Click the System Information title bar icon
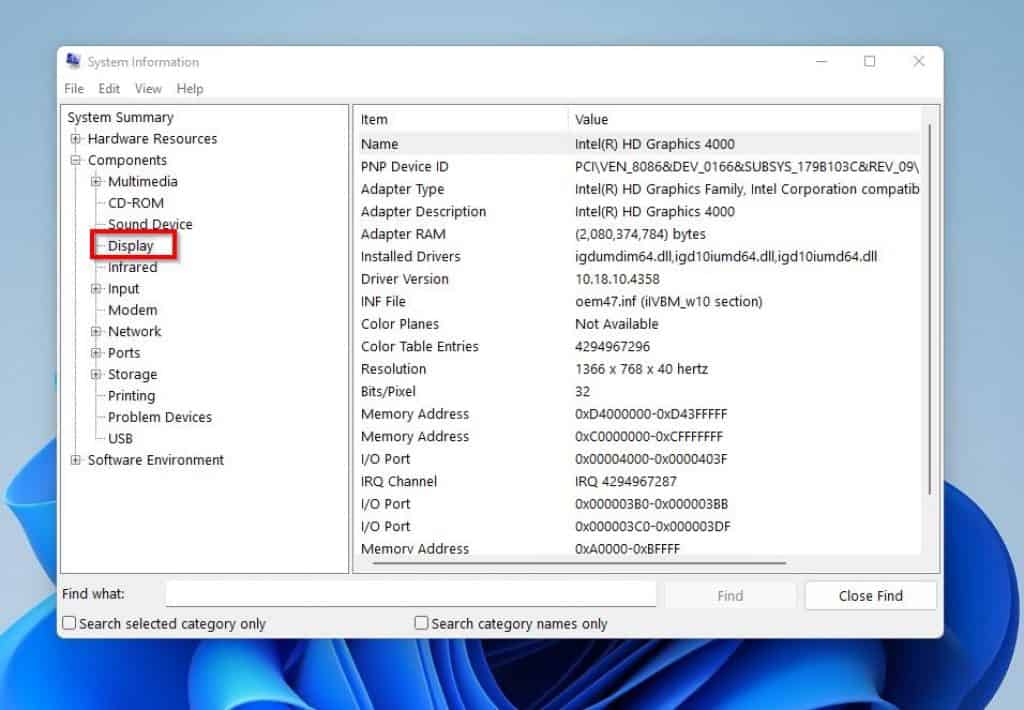1024x710 pixels. [x=73, y=61]
